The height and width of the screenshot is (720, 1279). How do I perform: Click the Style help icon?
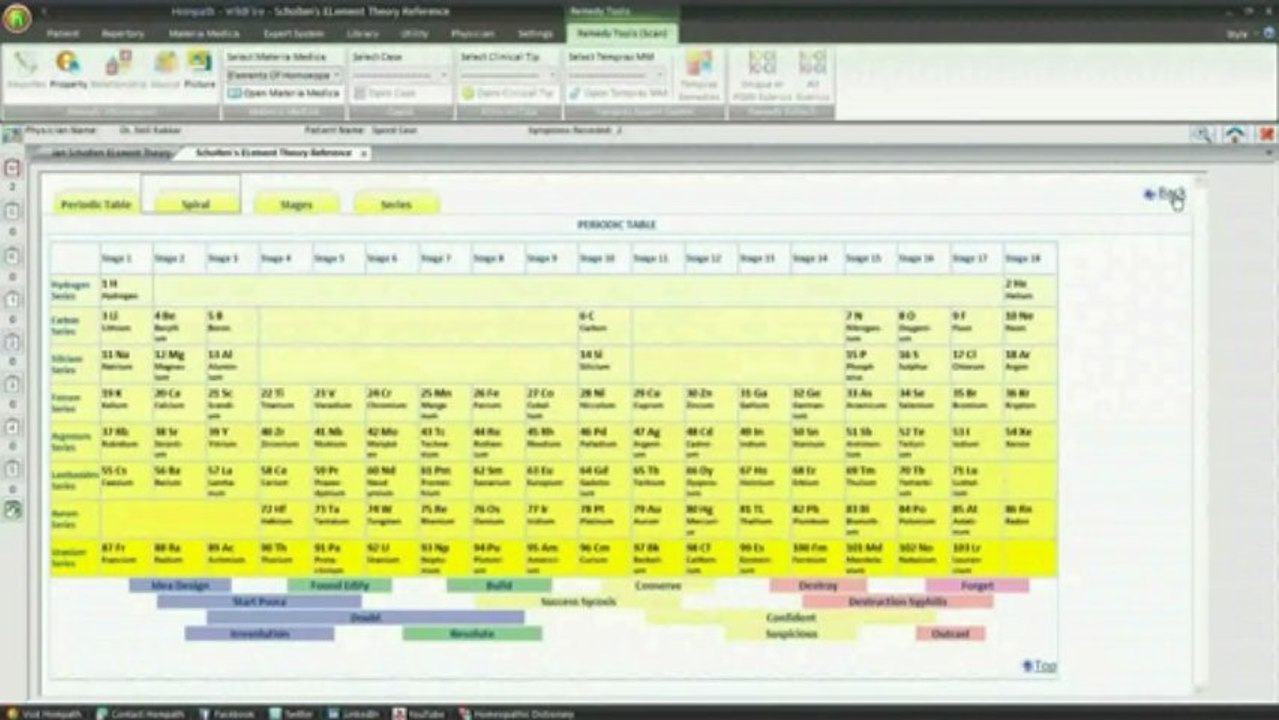coord(1268,33)
